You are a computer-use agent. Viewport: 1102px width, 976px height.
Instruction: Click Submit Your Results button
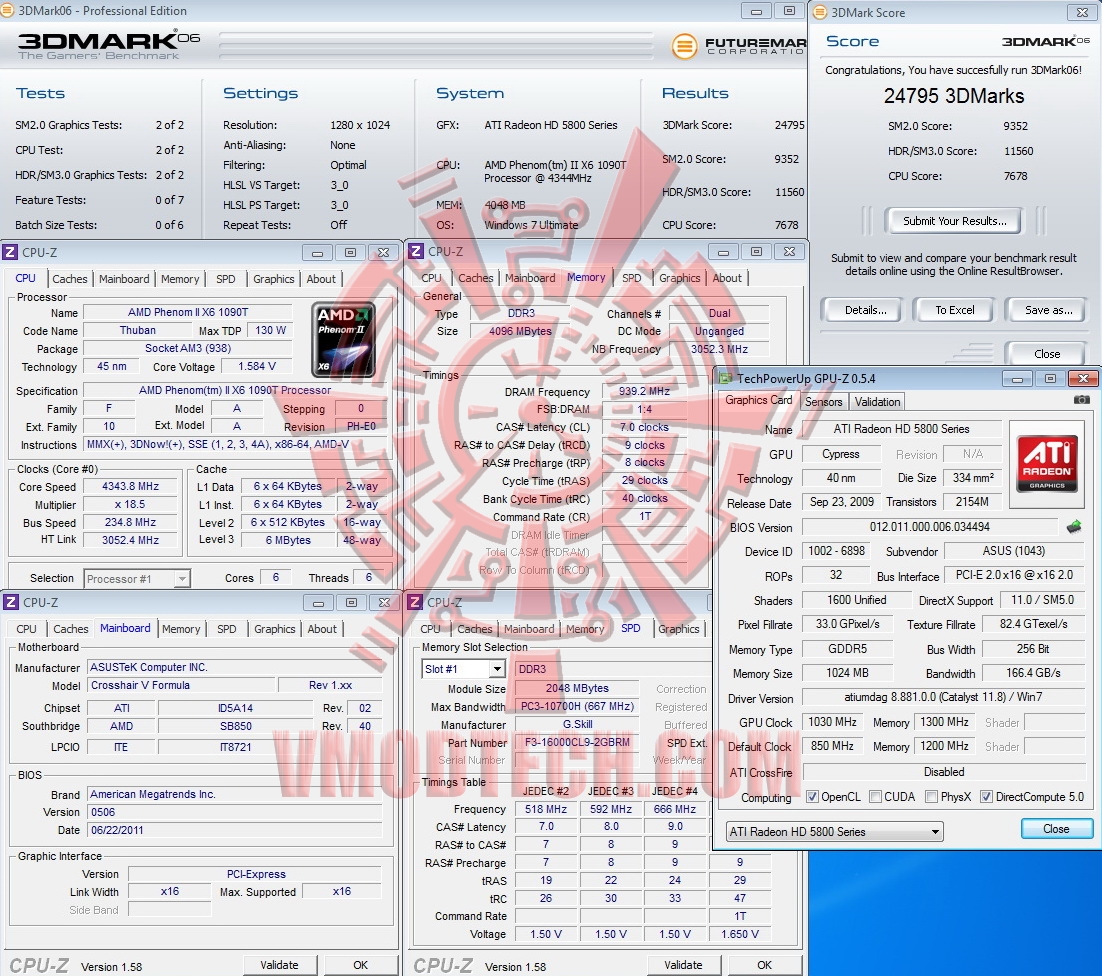tap(954, 221)
